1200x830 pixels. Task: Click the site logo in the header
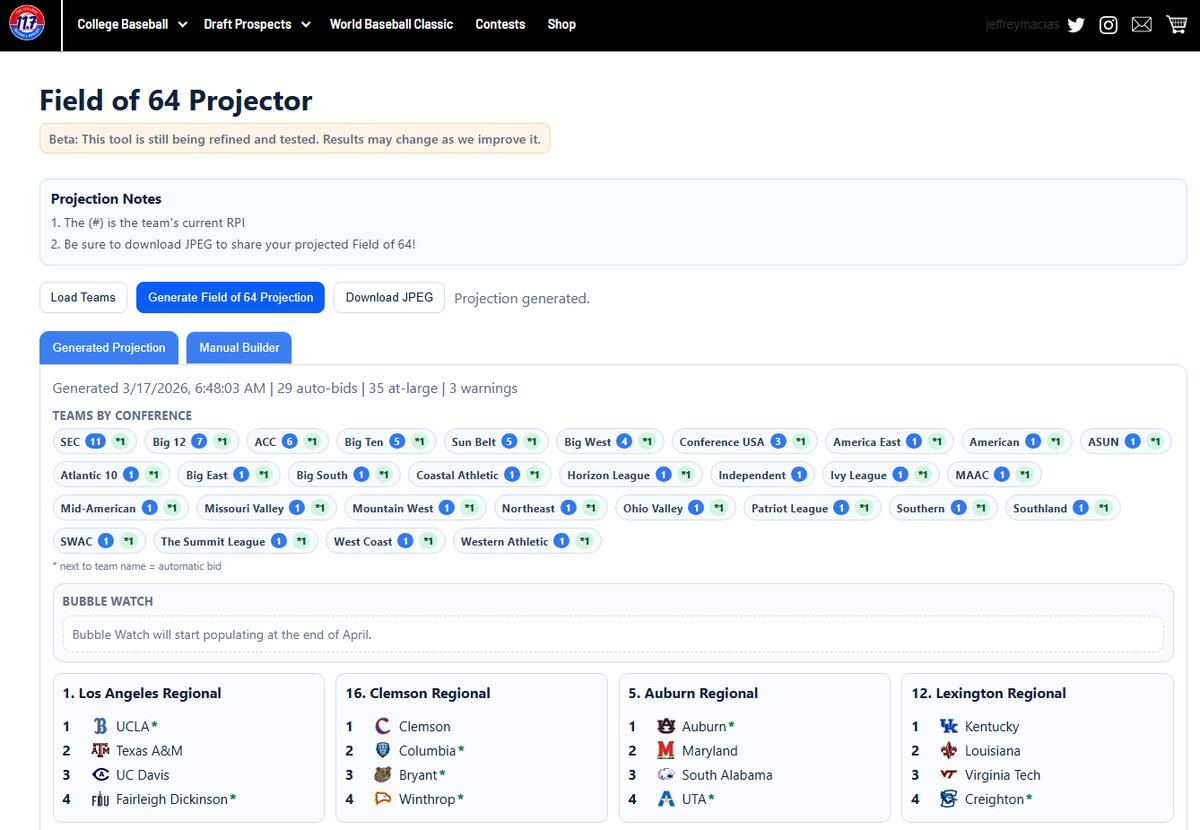pos(27,24)
